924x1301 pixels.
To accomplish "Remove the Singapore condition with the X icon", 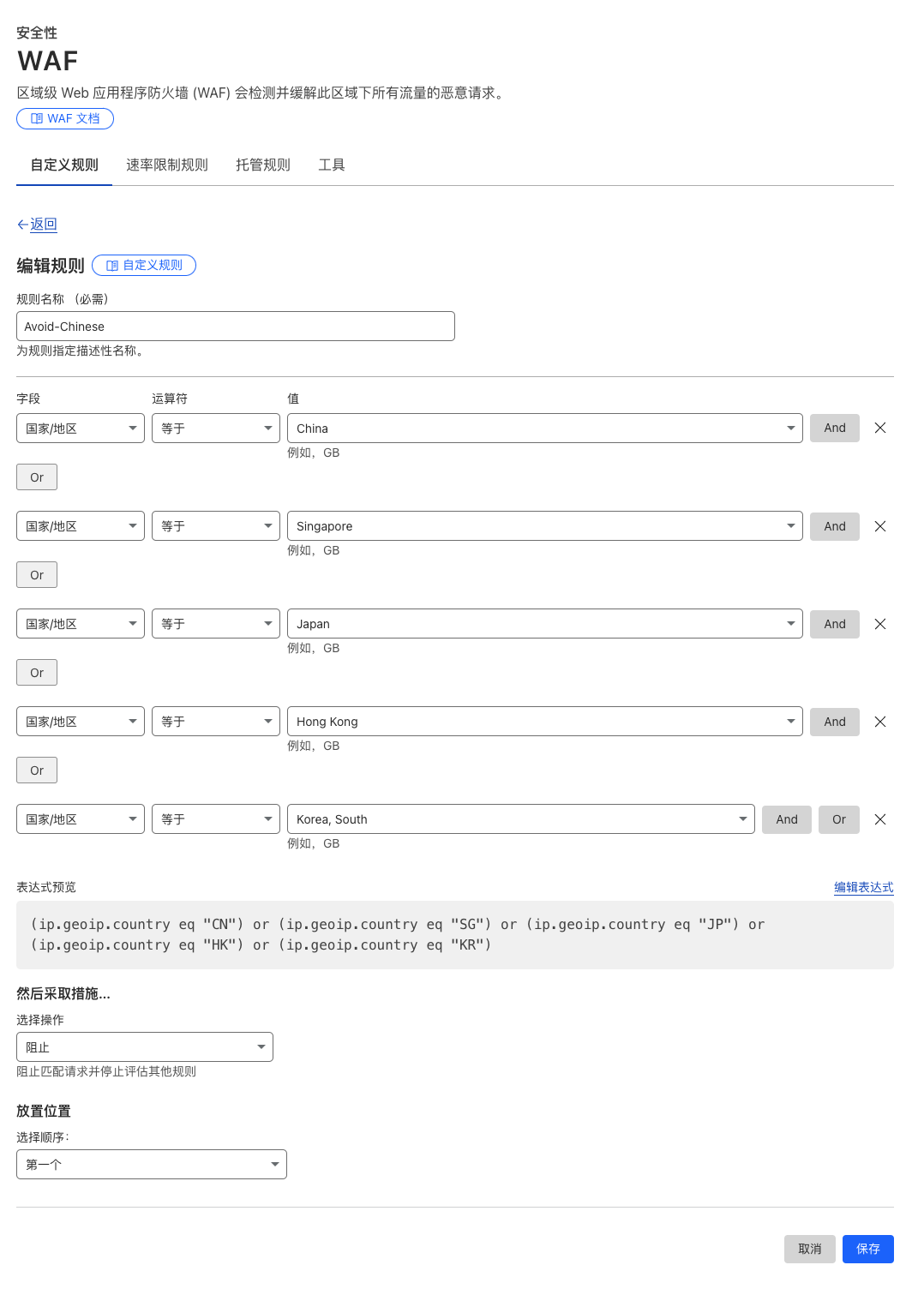I will 879,525.
